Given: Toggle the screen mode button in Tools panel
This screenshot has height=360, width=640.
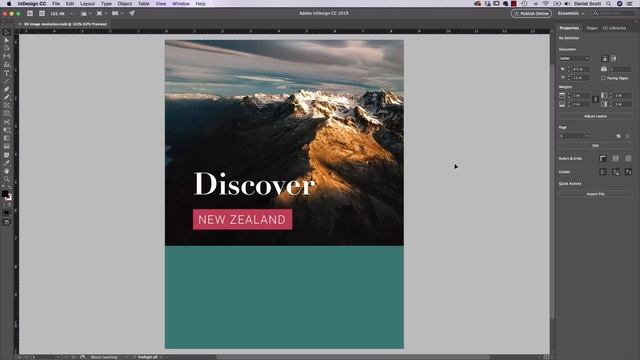Looking at the screenshot, I should pos(7,222).
